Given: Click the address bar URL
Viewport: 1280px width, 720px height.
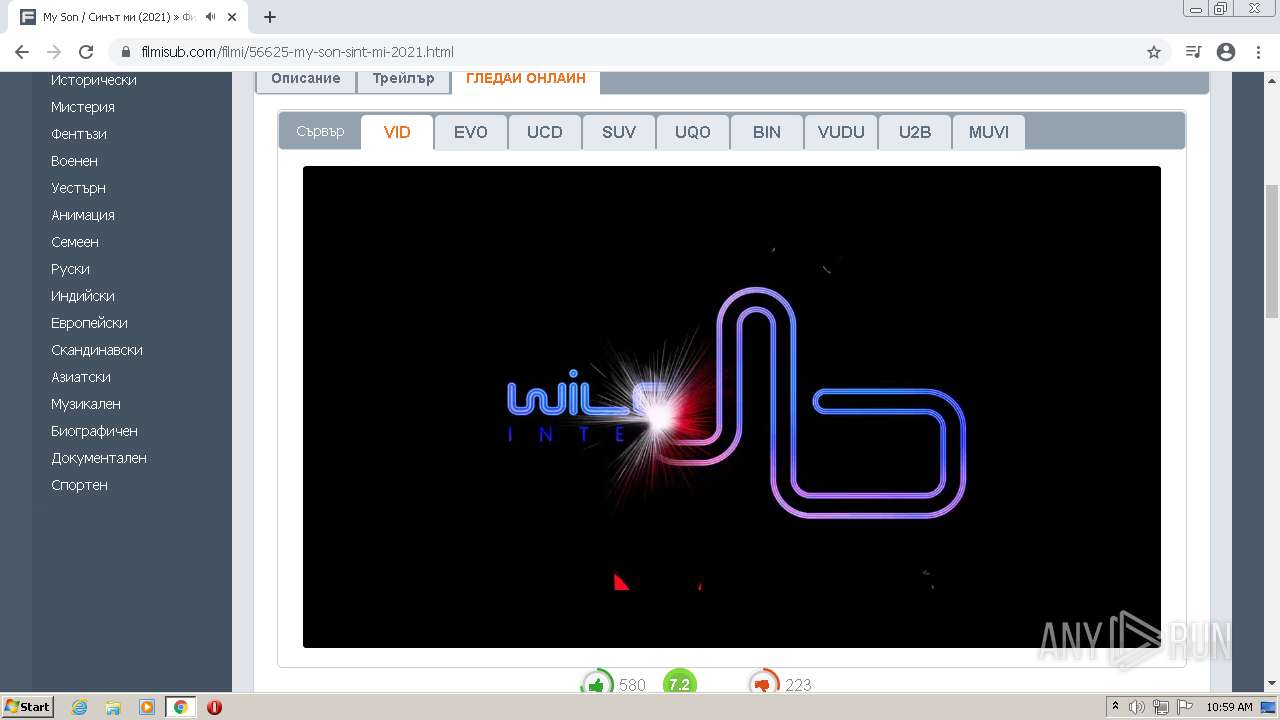Looking at the screenshot, I should coord(297,52).
